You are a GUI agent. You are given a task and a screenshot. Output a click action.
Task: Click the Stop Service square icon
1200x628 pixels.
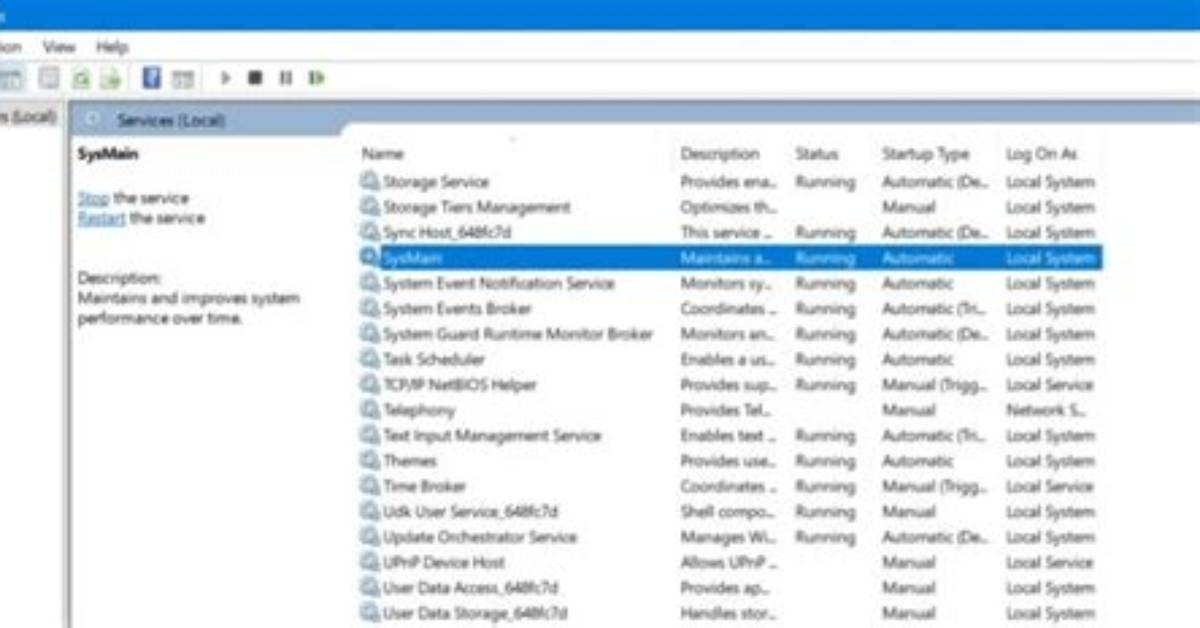[x=255, y=77]
